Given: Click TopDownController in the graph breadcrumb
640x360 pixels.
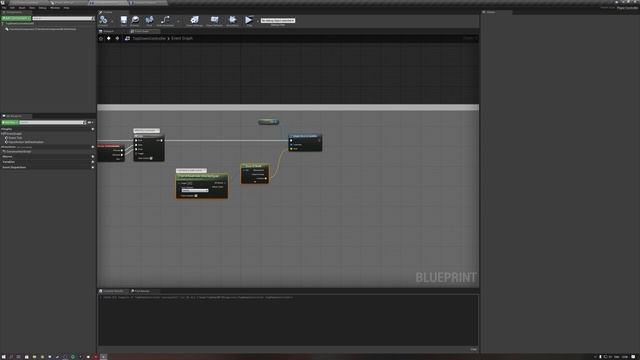Looking at the screenshot, I should click(x=149, y=38).
